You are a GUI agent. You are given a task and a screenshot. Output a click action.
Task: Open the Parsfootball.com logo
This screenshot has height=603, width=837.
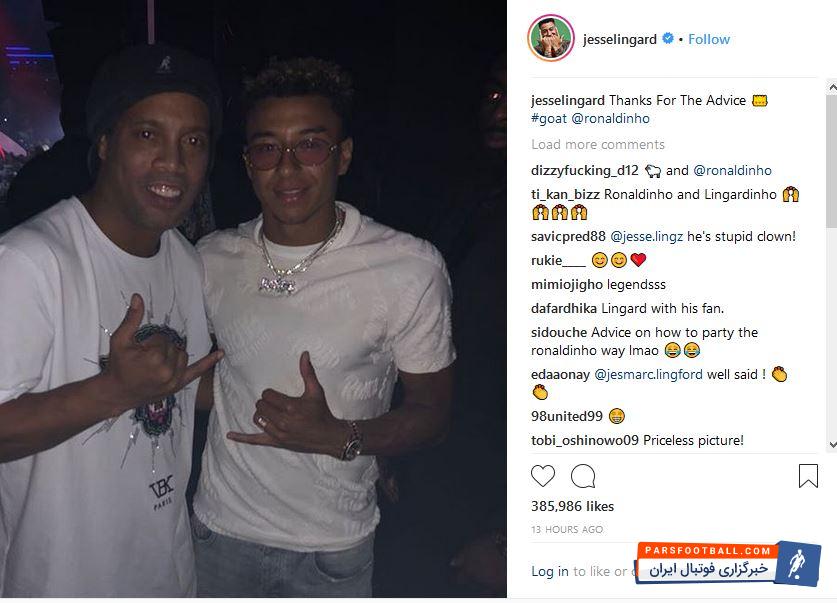[x=729, y=563]
